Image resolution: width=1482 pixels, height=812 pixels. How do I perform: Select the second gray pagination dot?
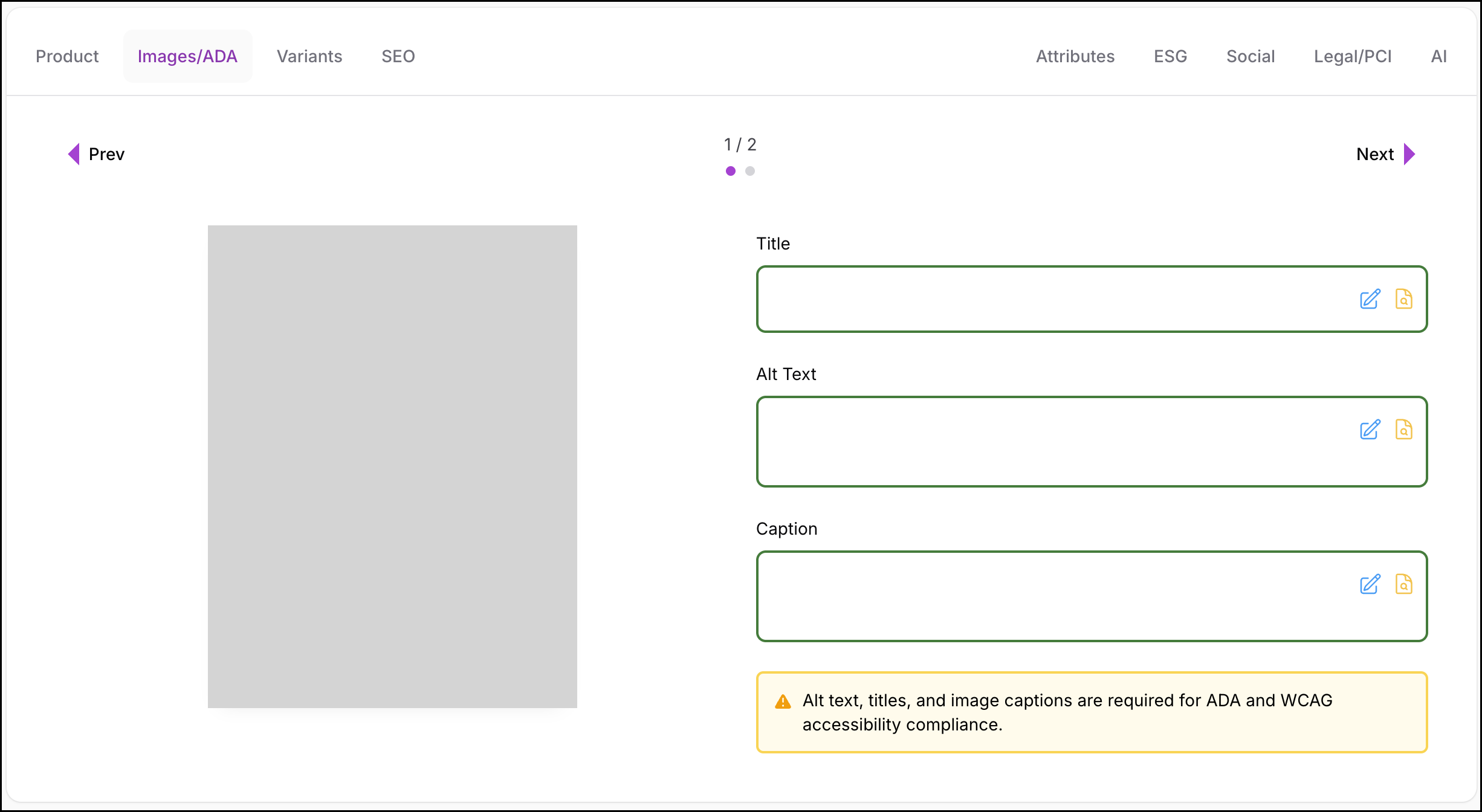point(750,171)
